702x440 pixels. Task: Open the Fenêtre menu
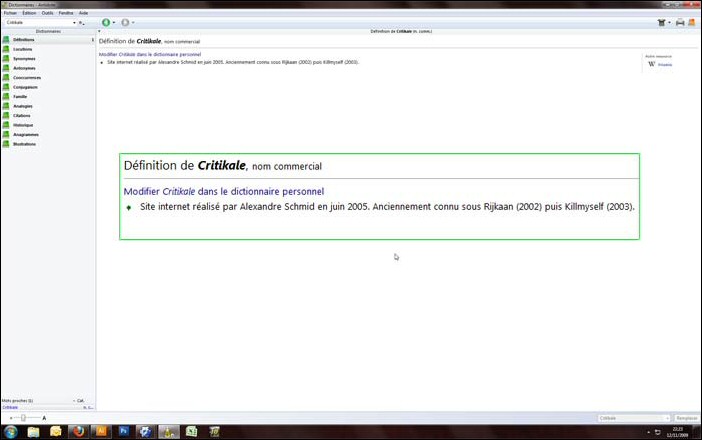pos(66,13)
